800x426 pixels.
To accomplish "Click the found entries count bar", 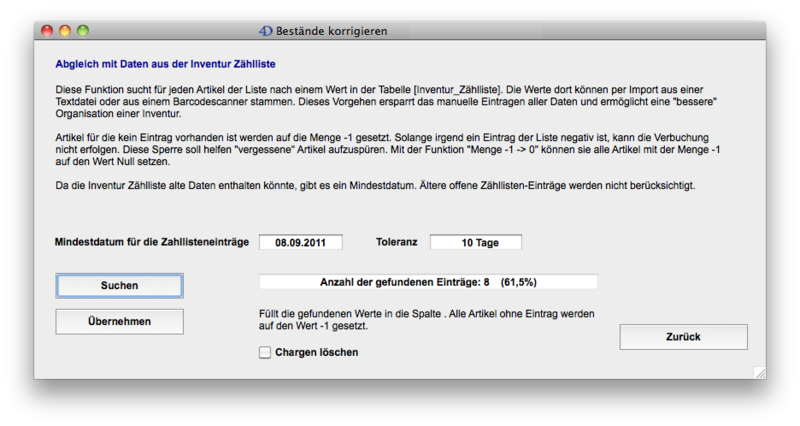I will tap(428, 282).
